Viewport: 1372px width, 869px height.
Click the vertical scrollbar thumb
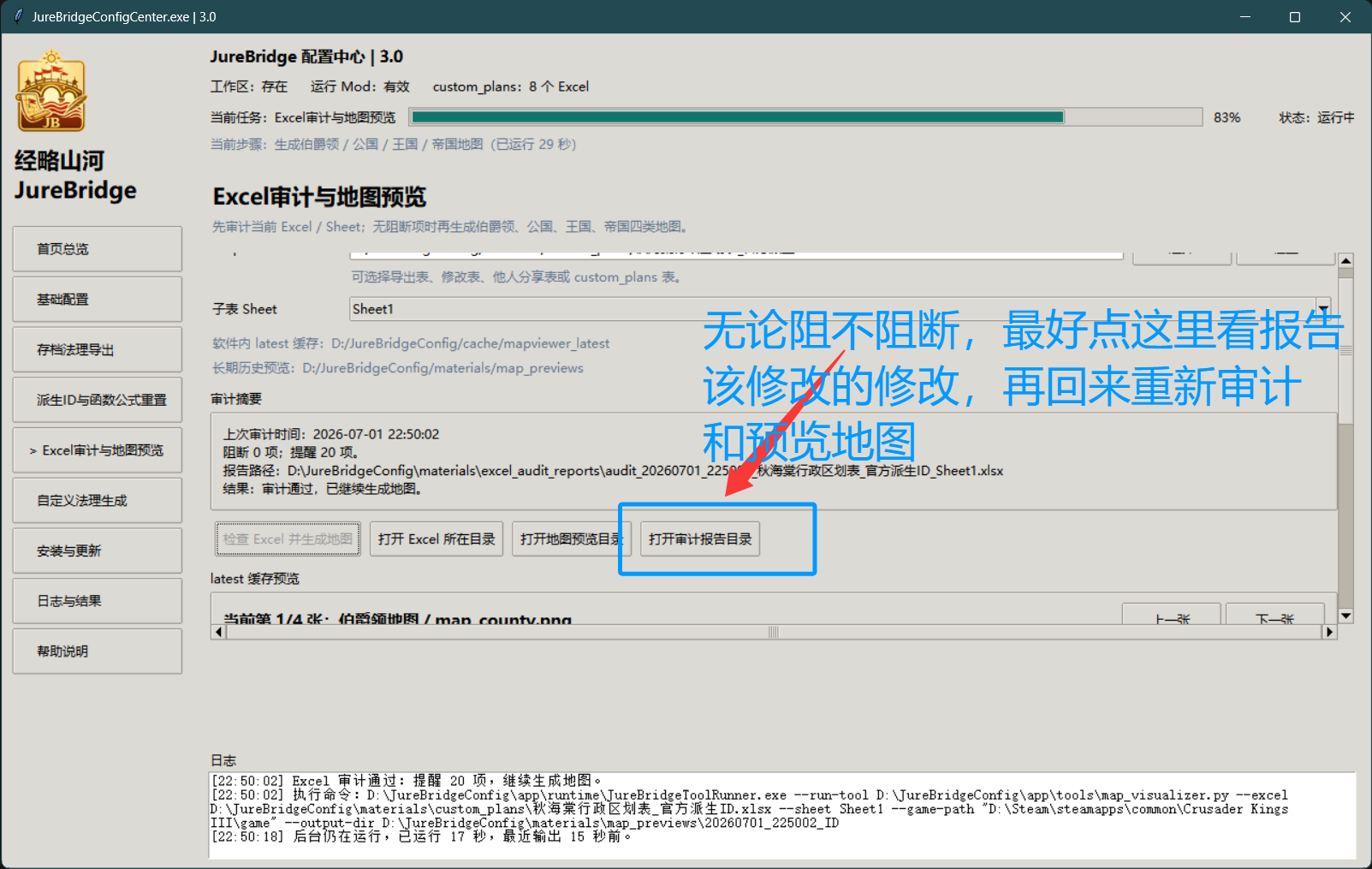(1346, 350)
